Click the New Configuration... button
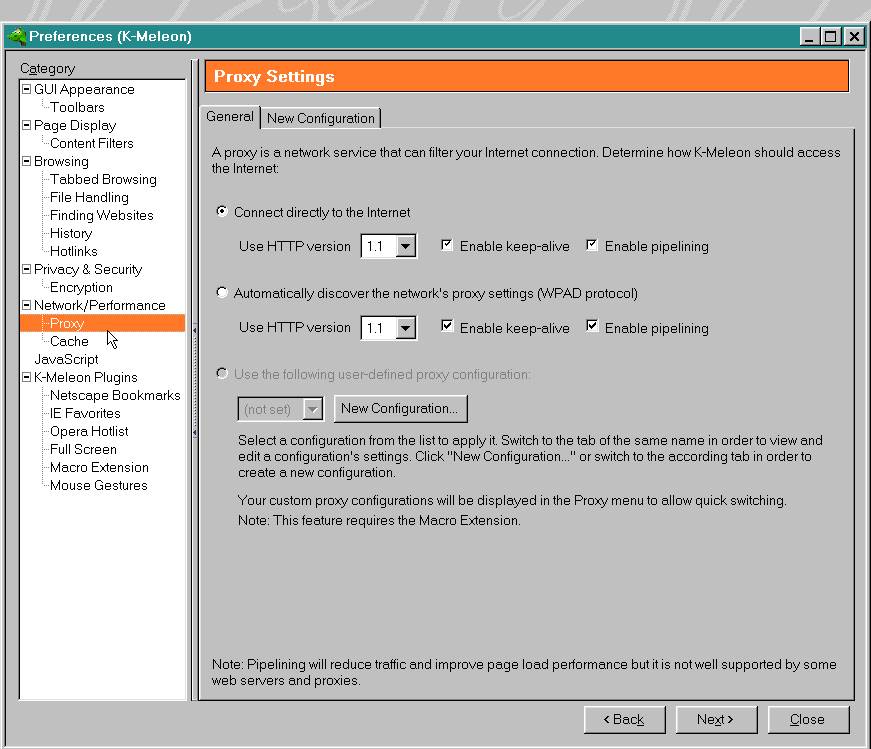This screenshot has height=749, width=871. click(400, 409)
